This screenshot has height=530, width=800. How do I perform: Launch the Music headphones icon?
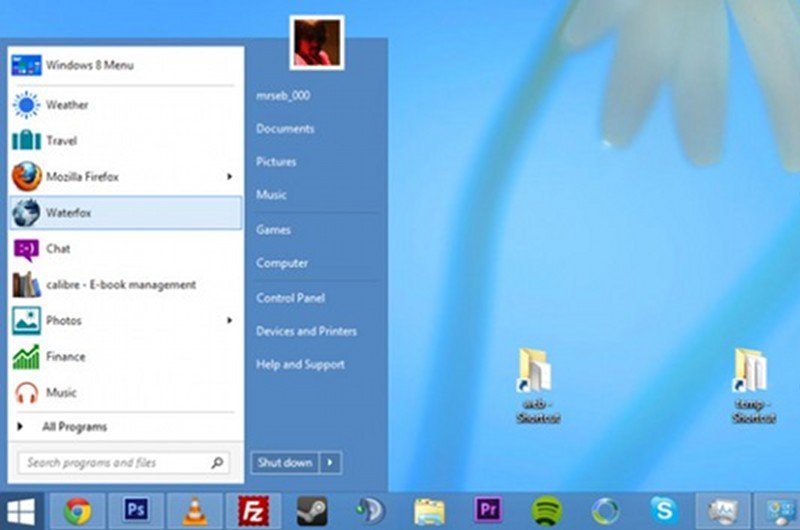tap(27, 393)
